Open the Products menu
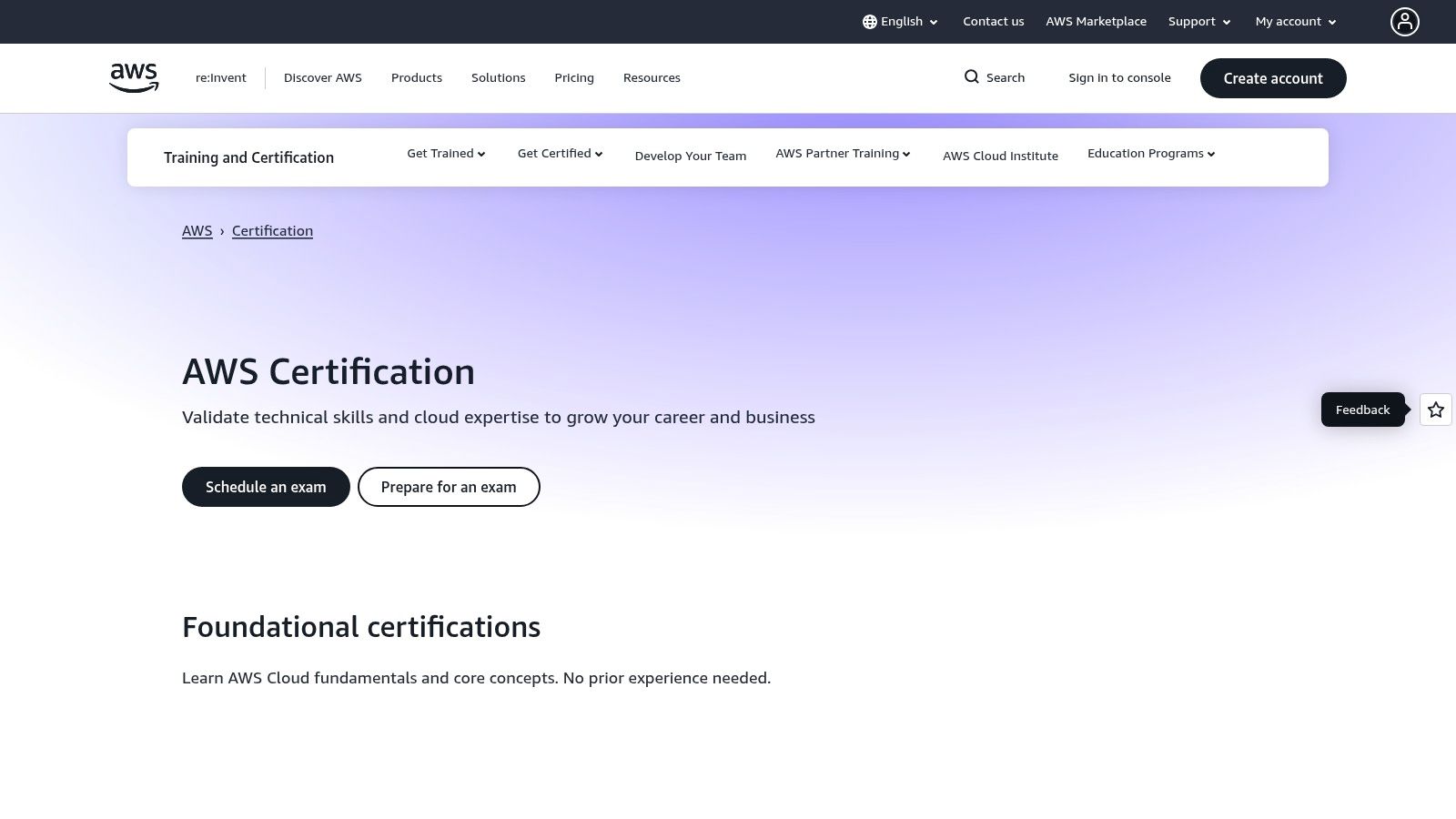This screenshot has width=1456, height=819. pyautogui.click(x=417, y=77)
